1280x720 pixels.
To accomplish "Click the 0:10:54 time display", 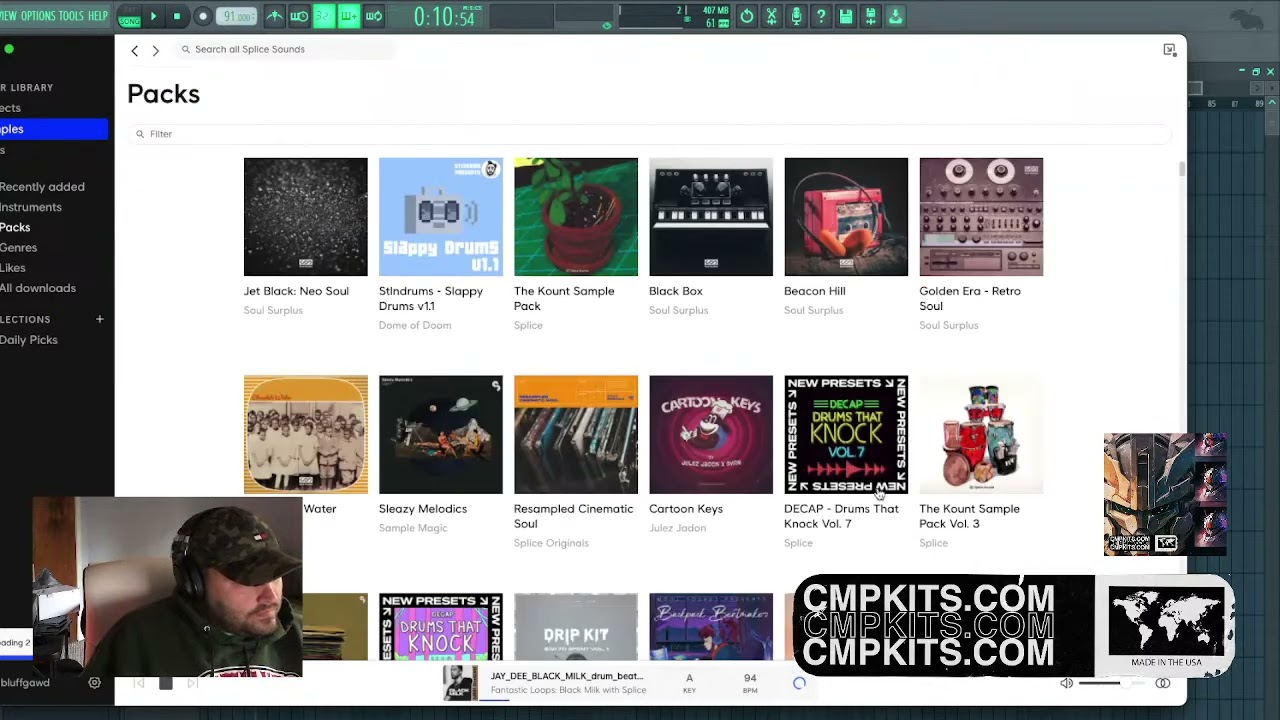I will coord(444,17).
